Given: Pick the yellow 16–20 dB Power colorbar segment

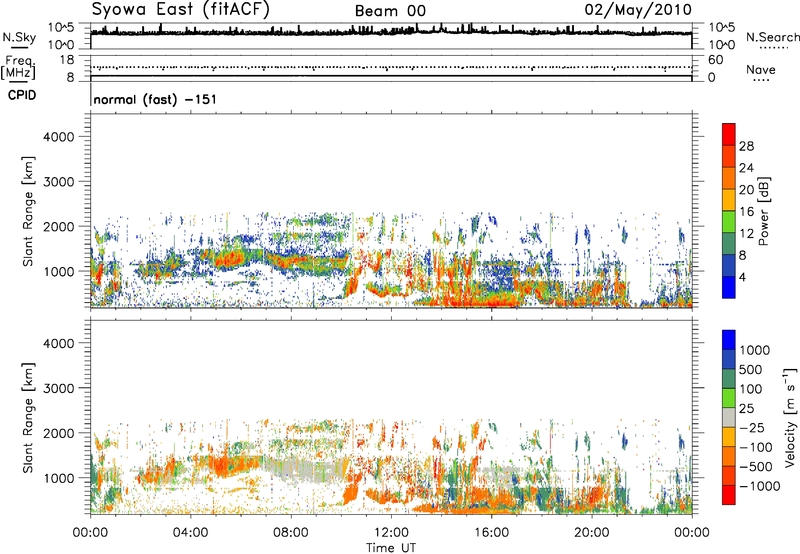Looking at the screenshot, I should point(729,200).
